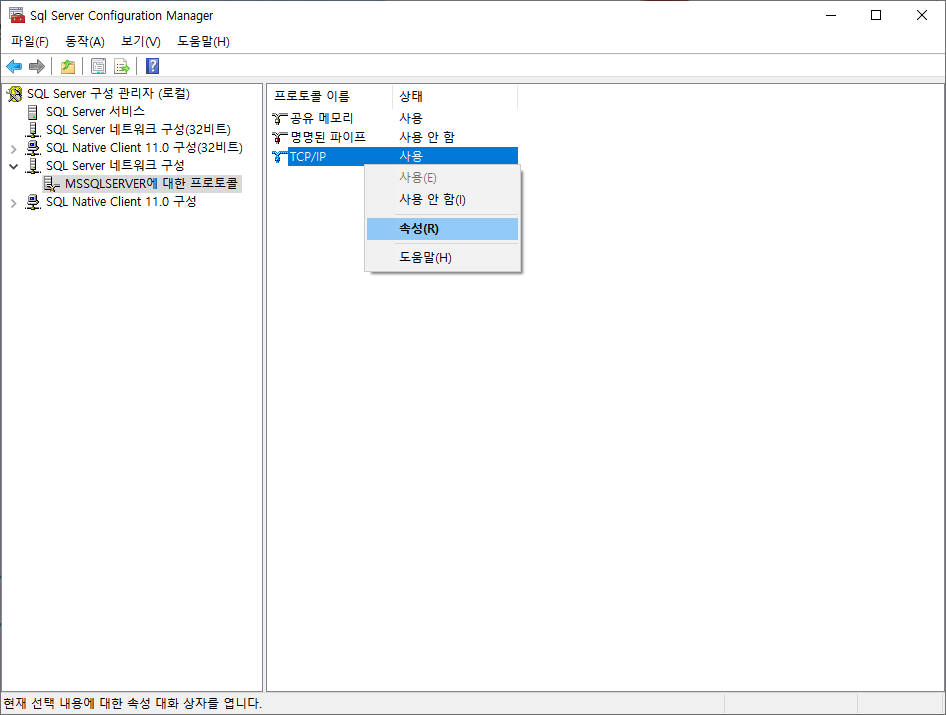
Task: Select the TCP/IP row name
Action: pyautogui.click(x=308, y=156)
